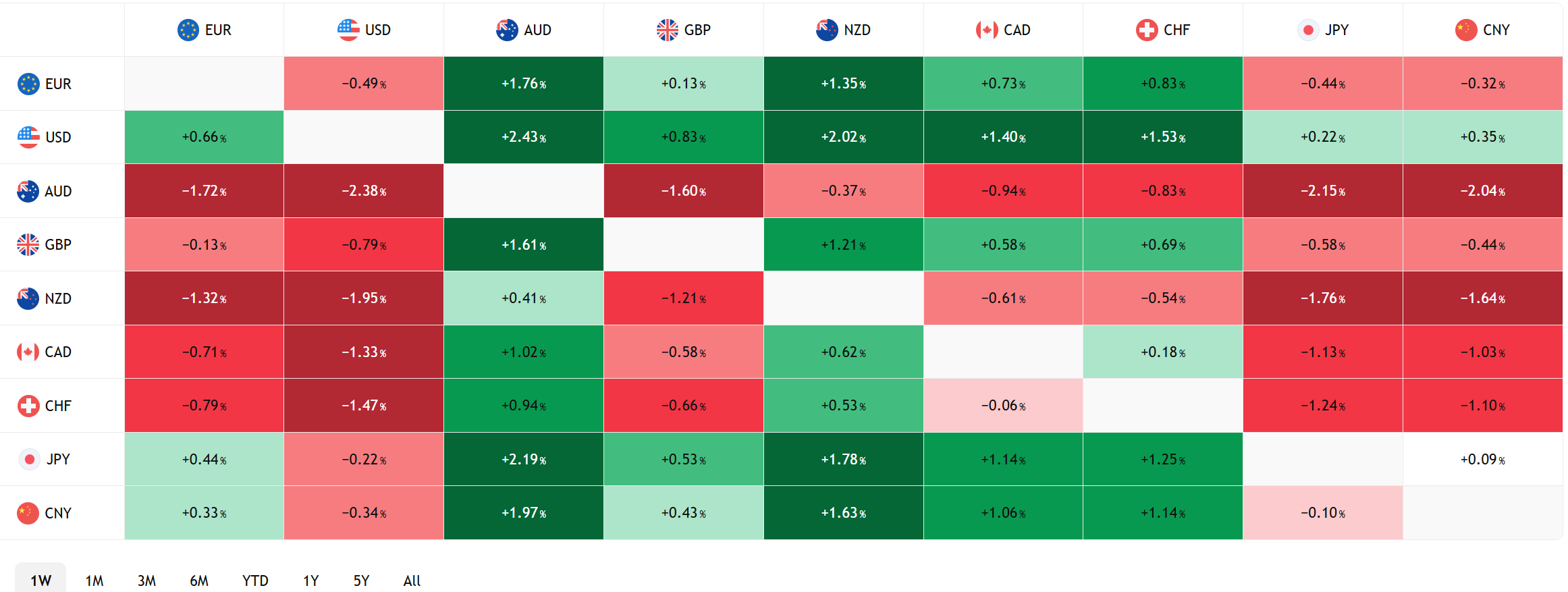Click the USD flag icon in row header
This screenshot has height=592, width=1568.
pos(28,137)
